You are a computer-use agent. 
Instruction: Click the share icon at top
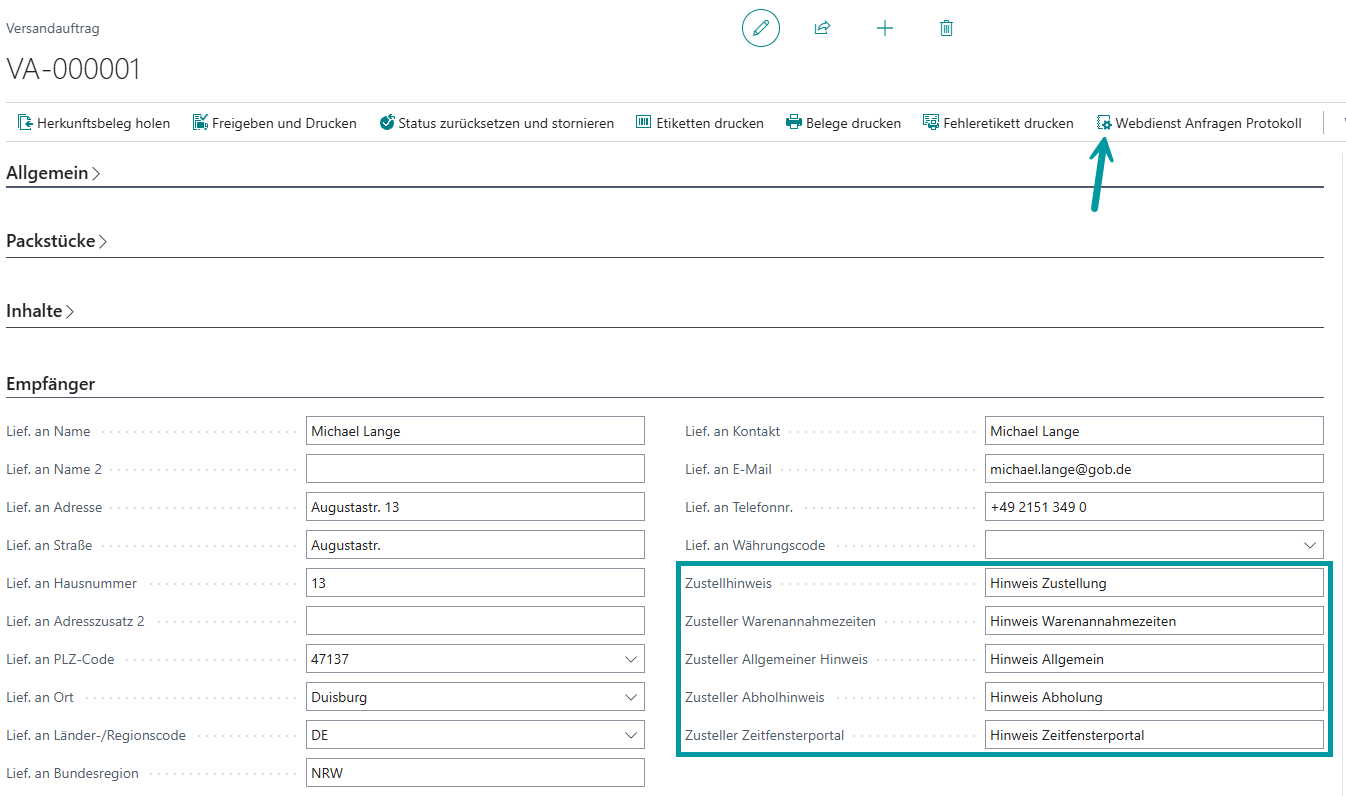(822, 29)
